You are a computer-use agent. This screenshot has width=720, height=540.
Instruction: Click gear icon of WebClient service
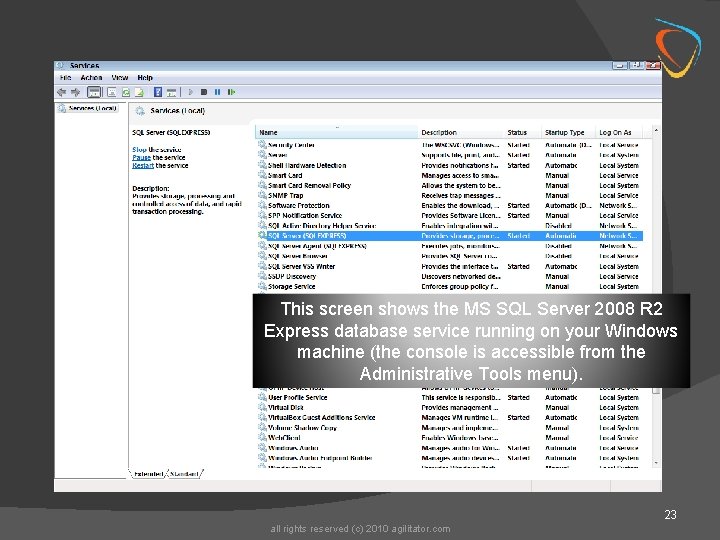[x=262, y=438]
